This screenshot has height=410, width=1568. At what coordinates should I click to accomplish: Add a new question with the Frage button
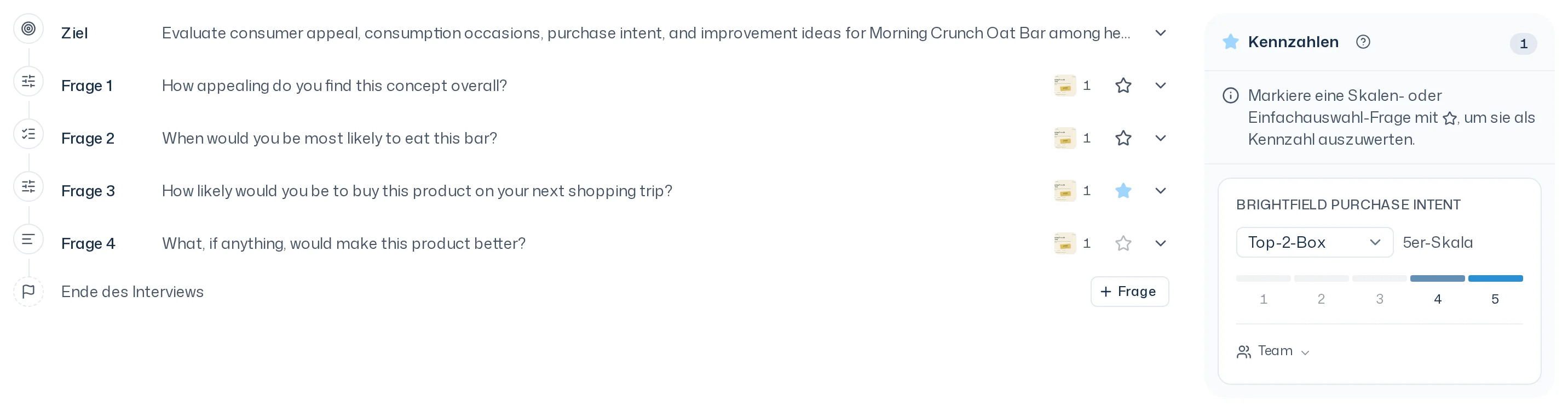click(1129, 292)
